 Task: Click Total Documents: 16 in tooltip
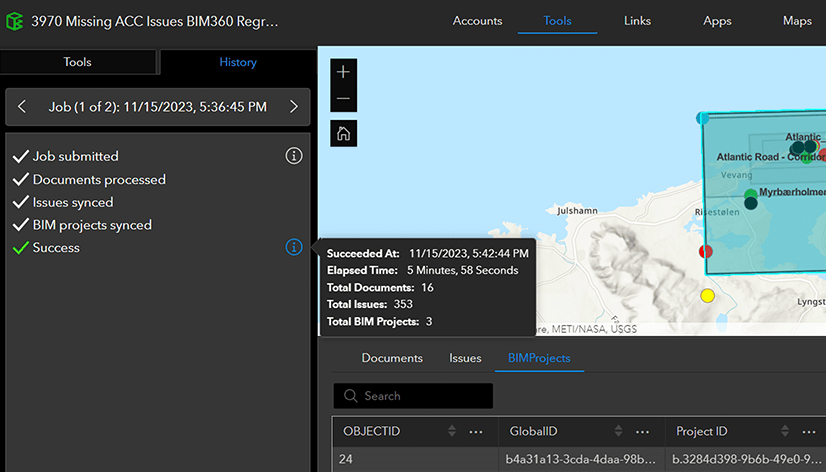click(x=380, y=288)
